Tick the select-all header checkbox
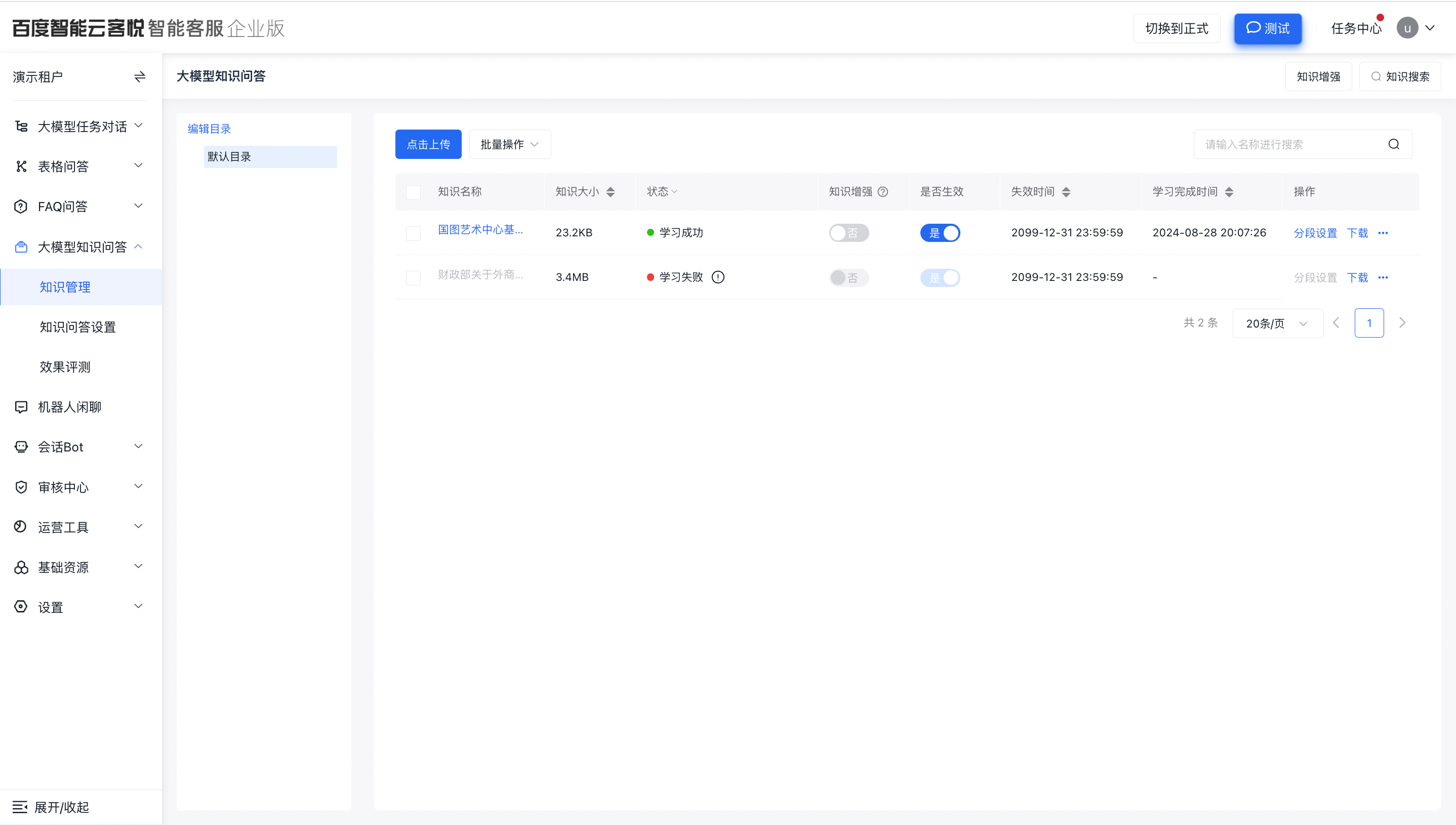 point(413,192)
